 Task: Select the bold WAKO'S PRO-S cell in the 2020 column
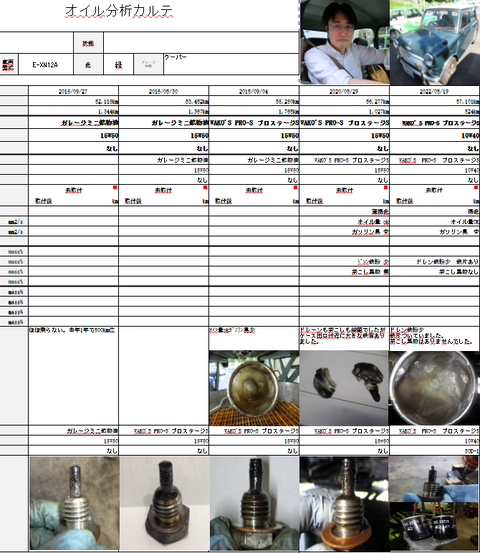344,123
